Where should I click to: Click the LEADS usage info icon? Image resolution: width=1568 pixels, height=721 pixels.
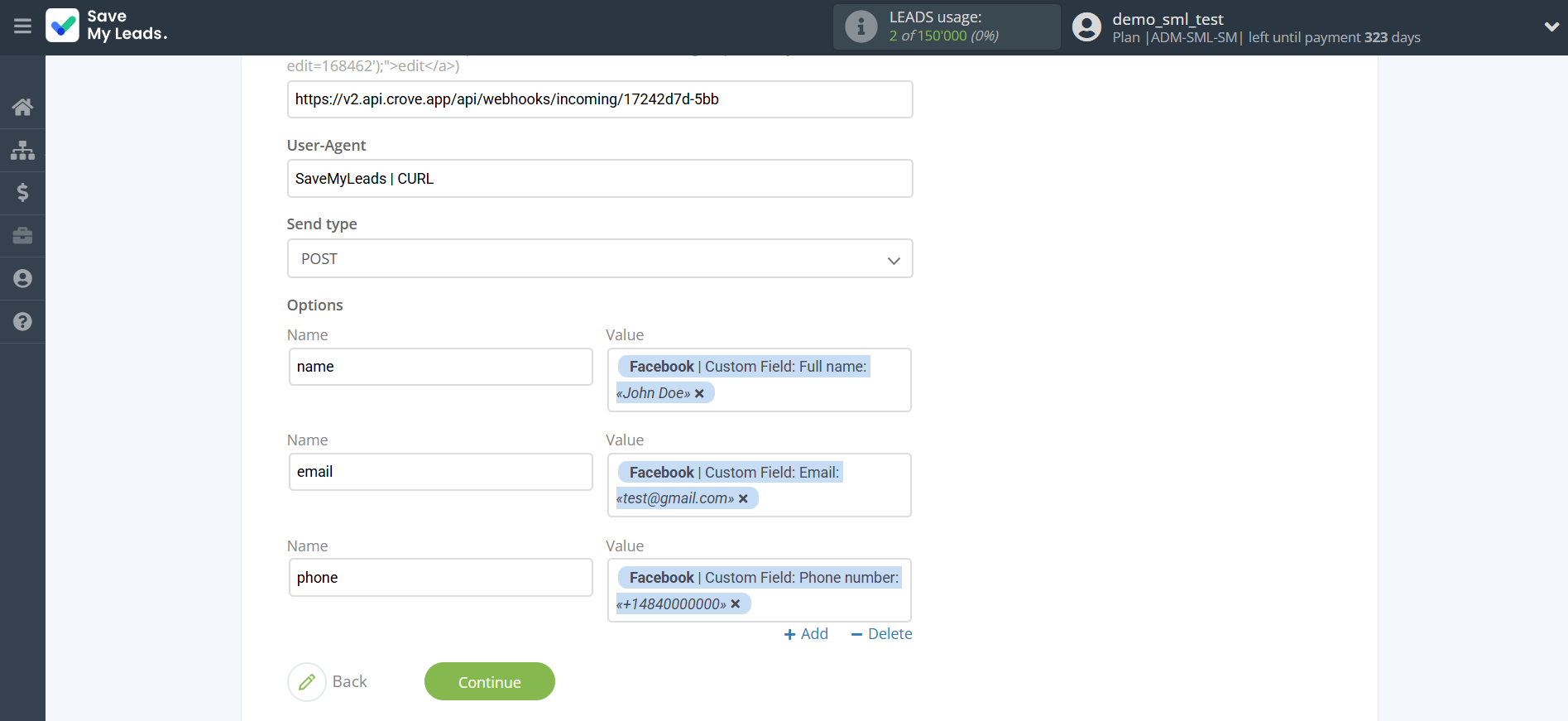click(861, 26)
